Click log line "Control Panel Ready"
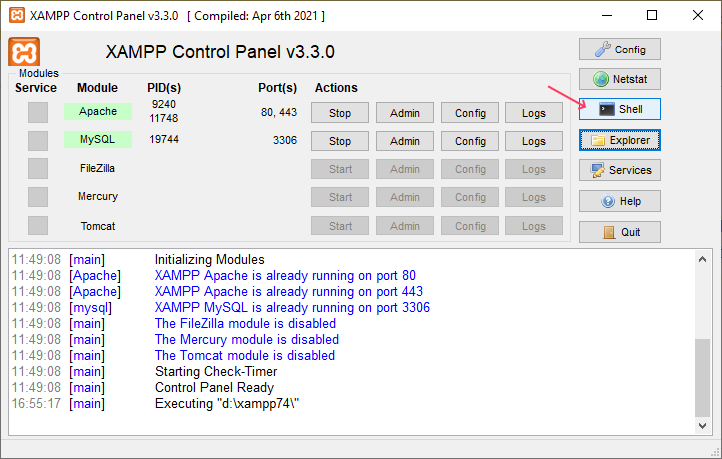The height and width of the screenshot is (459, 722). click(214, 388)
